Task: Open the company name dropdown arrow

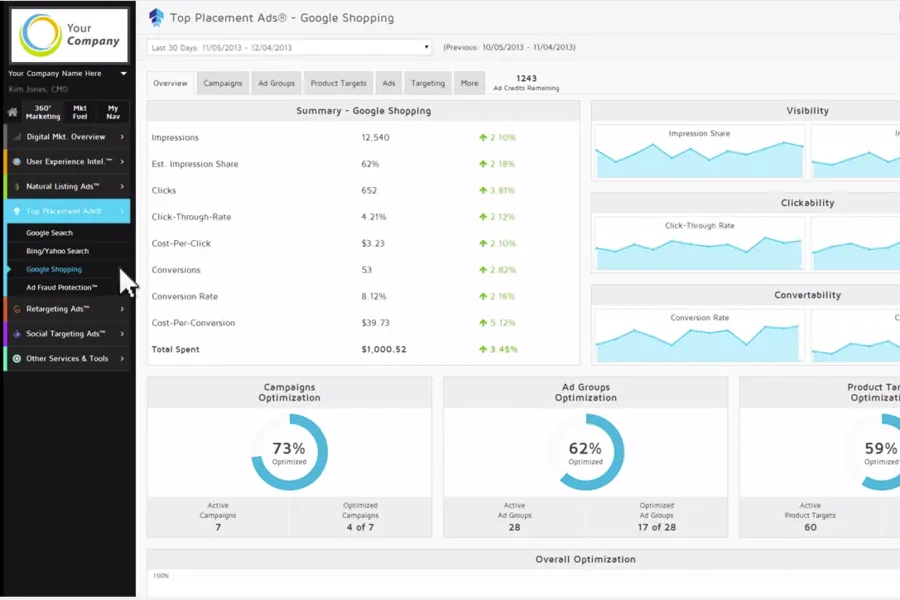Action: [x=123, y=73]
